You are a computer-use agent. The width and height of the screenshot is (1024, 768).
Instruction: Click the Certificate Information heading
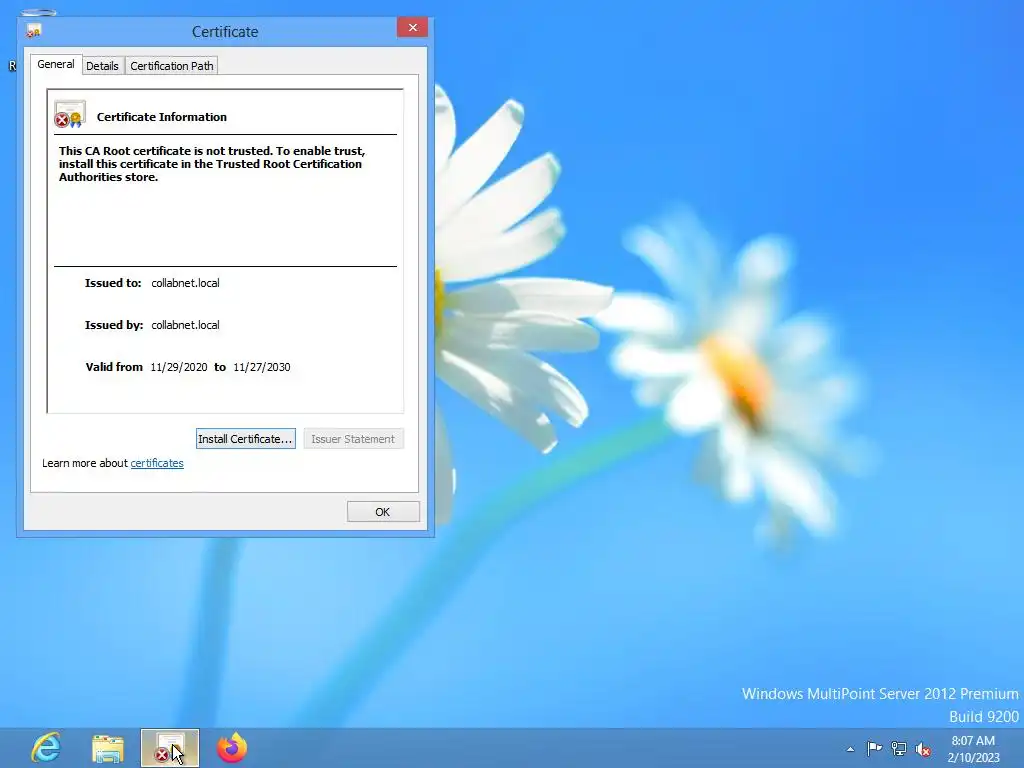point(162,117)
